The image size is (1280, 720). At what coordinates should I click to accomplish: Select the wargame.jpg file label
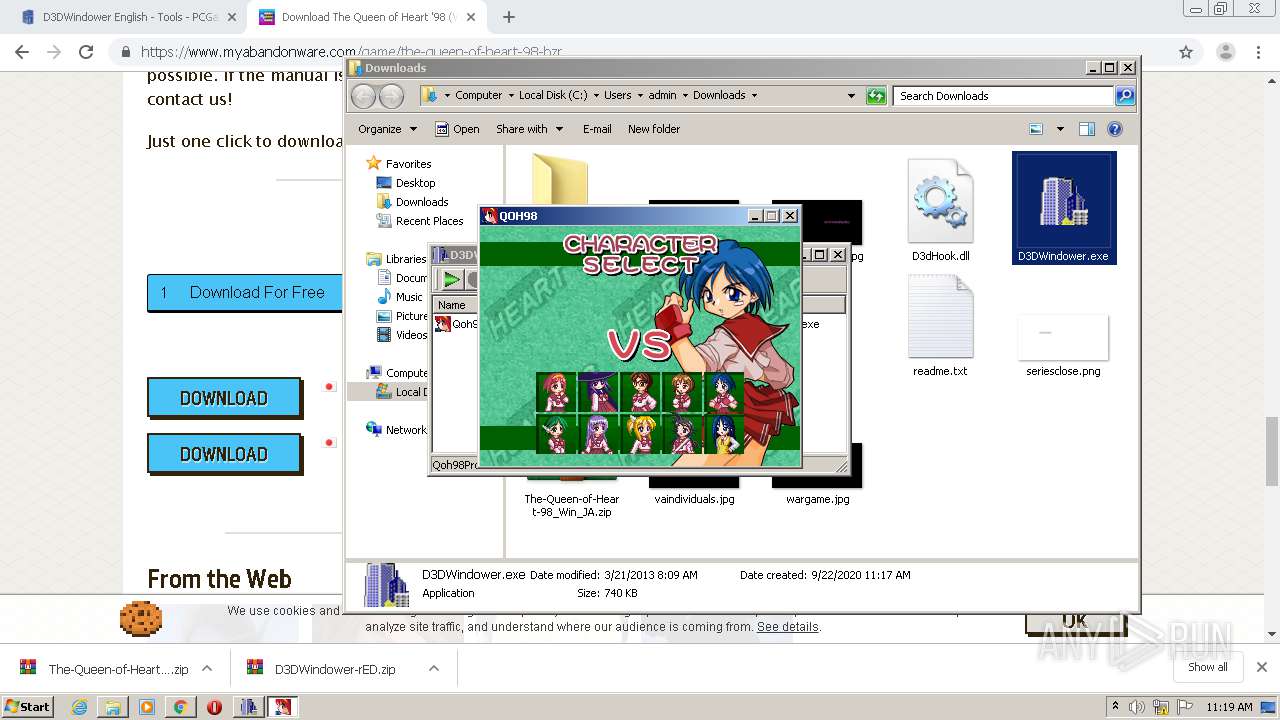click(817, 499)
